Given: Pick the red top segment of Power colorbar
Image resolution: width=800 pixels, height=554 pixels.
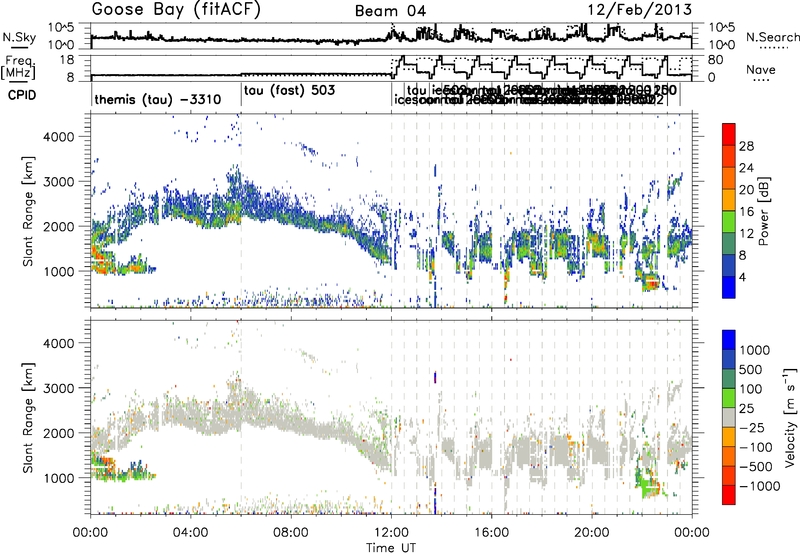Looking at the screenshot, I should coord(729,134).
